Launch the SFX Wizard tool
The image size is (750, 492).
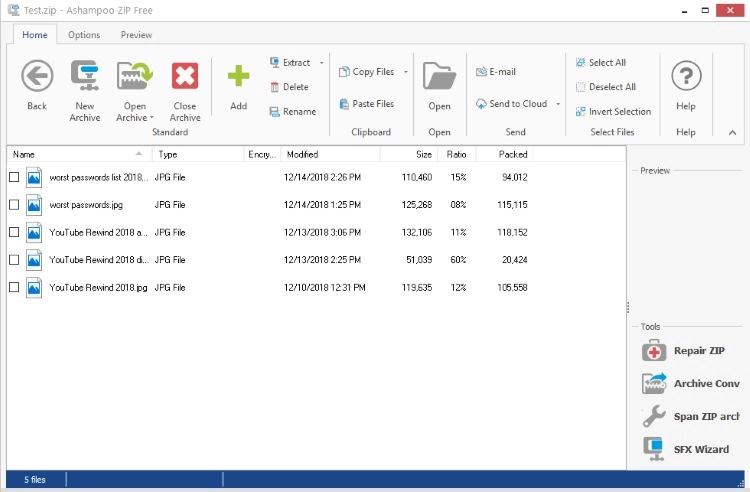tap(685, 449)
